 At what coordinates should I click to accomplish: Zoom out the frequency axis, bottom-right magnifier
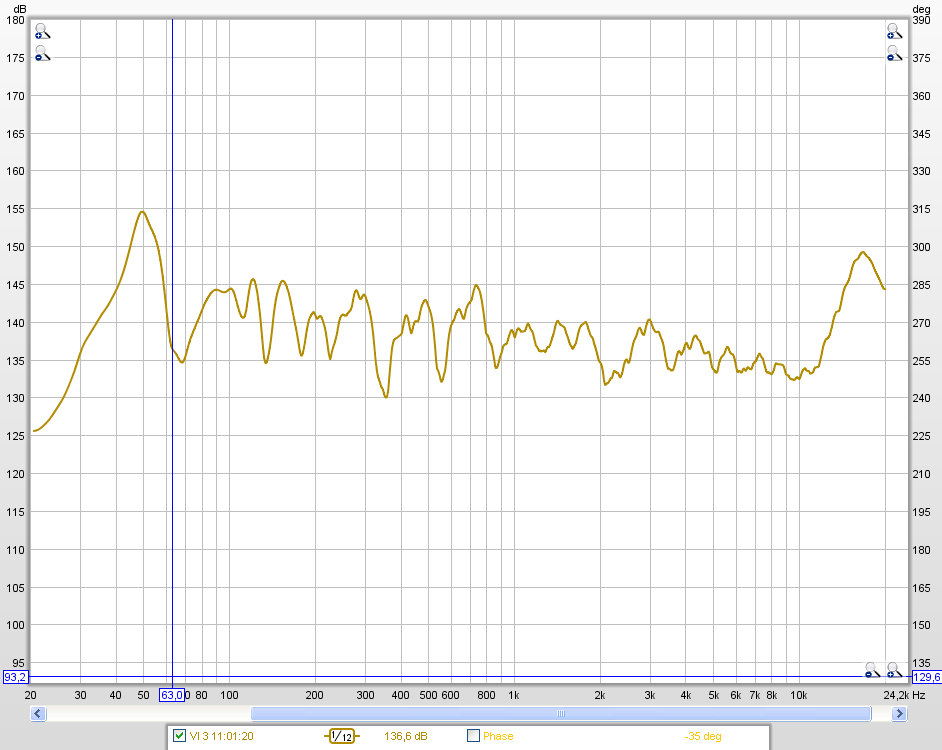point(872,669)
